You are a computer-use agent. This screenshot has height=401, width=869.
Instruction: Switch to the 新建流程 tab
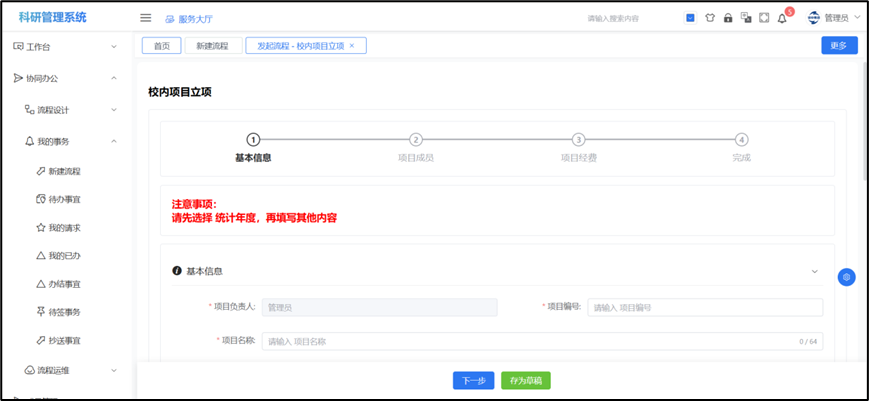213,46
